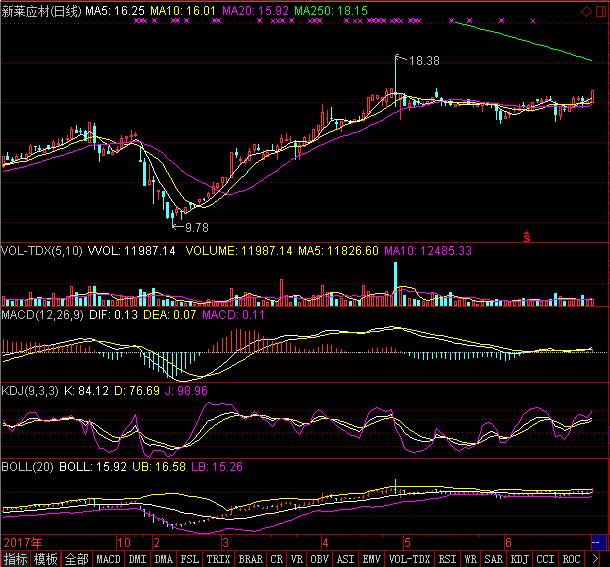The image size is (610, 567).
Task: Click the UB: 16.58 value
Action: [x=159, y=467]
